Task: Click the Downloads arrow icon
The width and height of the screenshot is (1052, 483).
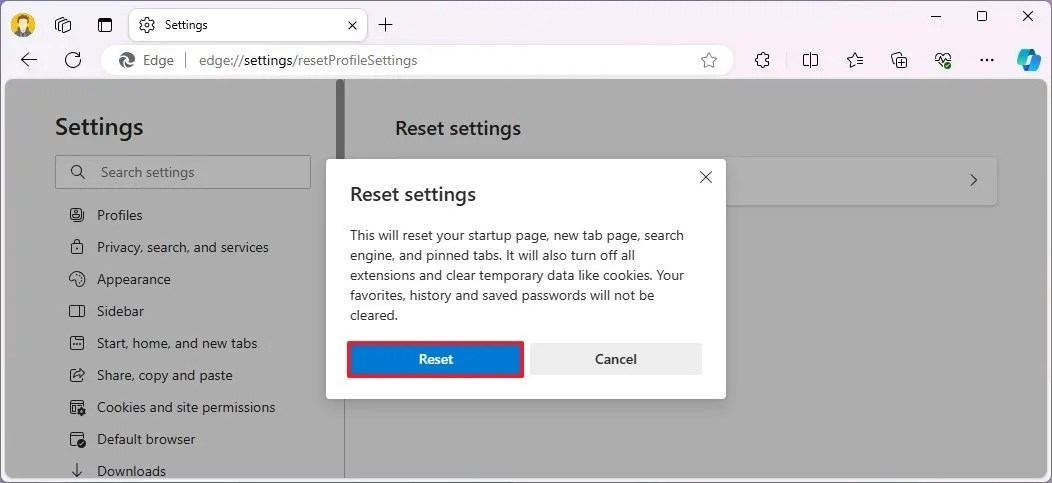Action: [77, 470]
